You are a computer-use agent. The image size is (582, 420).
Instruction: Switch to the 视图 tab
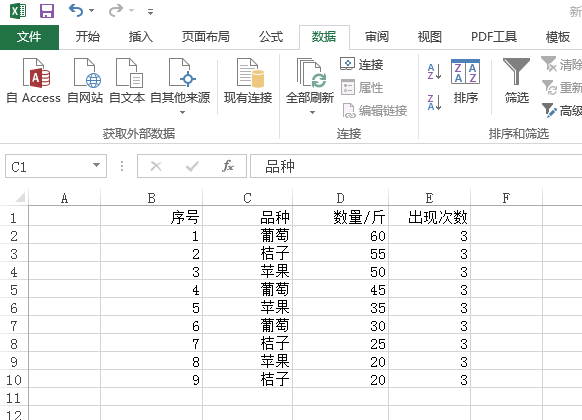(x=429, y=37)
